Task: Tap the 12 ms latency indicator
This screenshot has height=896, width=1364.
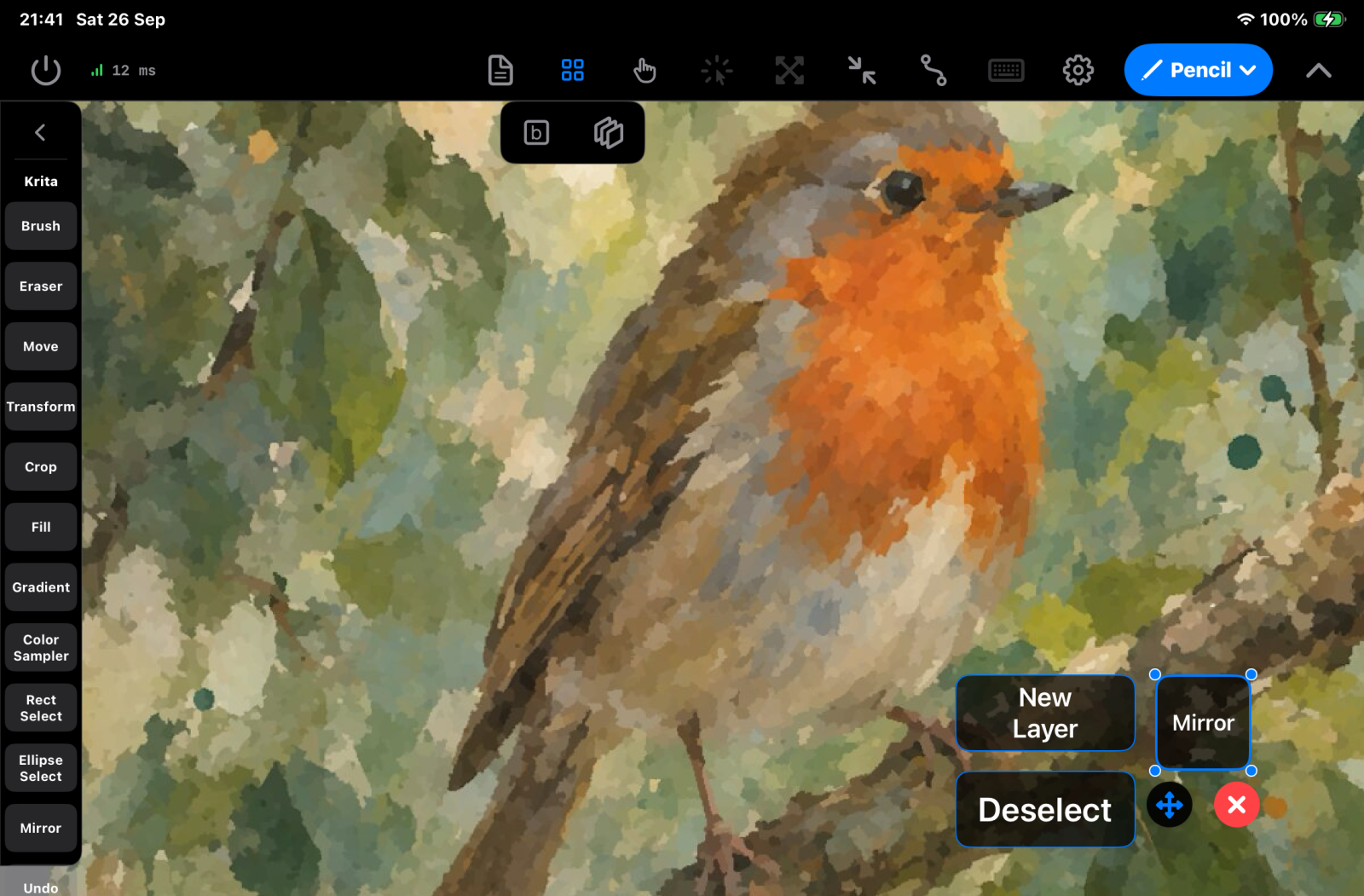Action: point(124,71)
